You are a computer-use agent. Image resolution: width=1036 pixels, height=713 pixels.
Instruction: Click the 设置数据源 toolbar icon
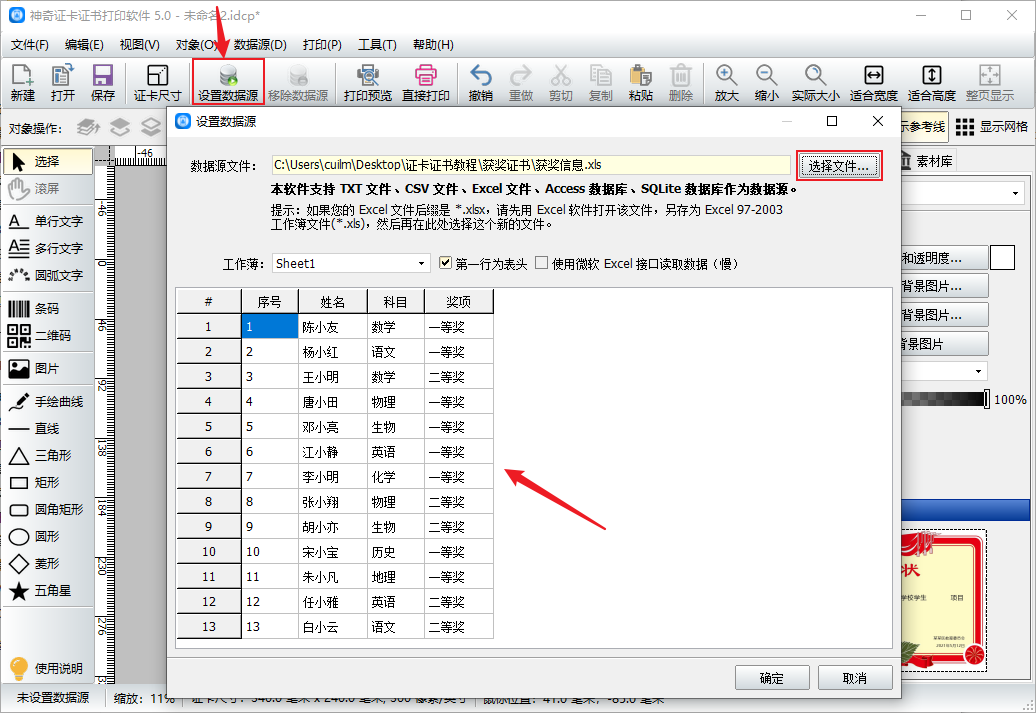(x=228, y=83)
